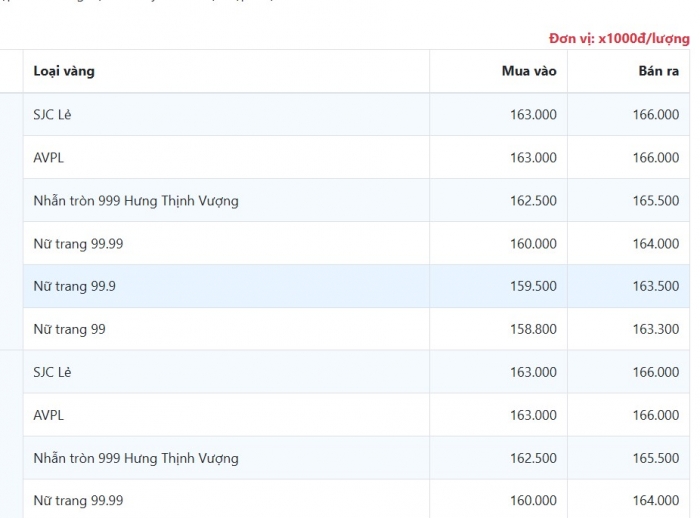Click the bottom "Nữ trang 99.99" entry
This screenshot has width=700, height=518.
tap(78, 500)
